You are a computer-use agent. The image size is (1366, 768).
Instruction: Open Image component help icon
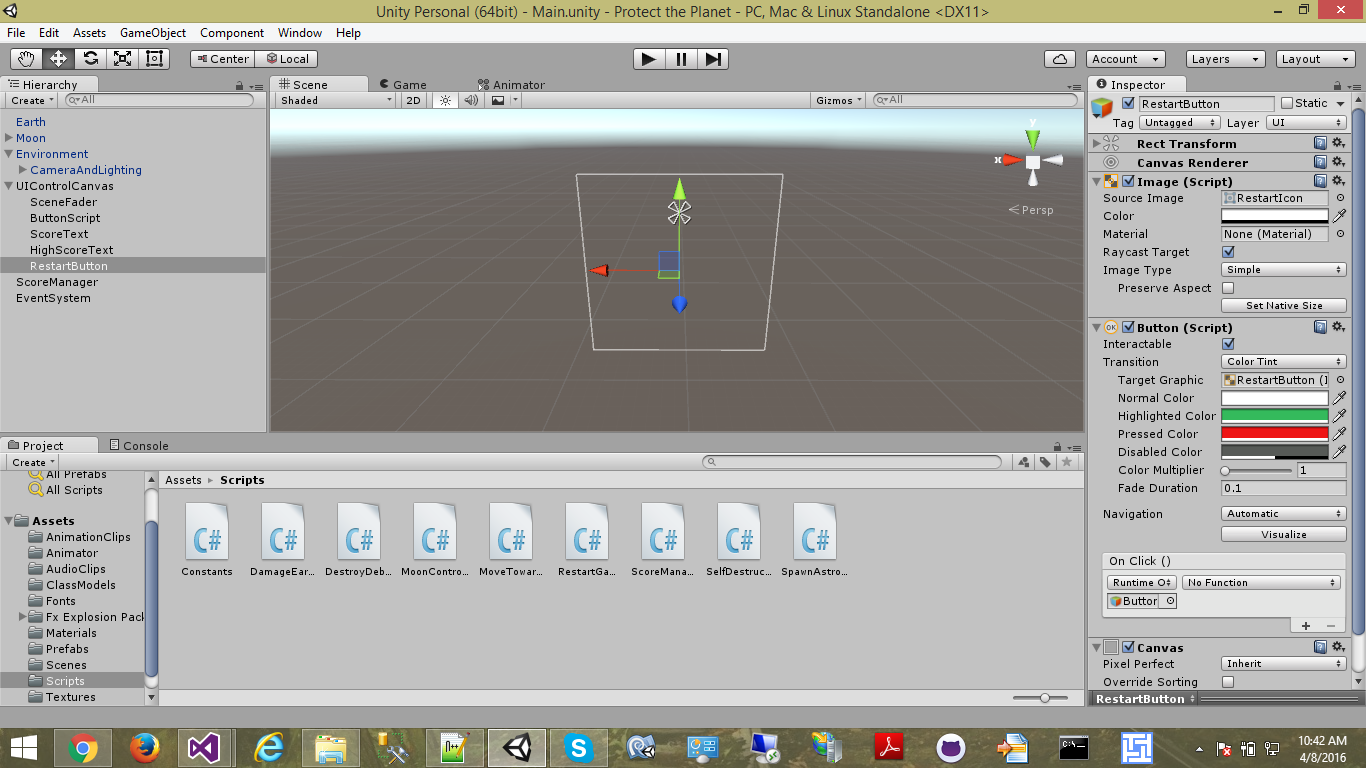(1320, 181)
